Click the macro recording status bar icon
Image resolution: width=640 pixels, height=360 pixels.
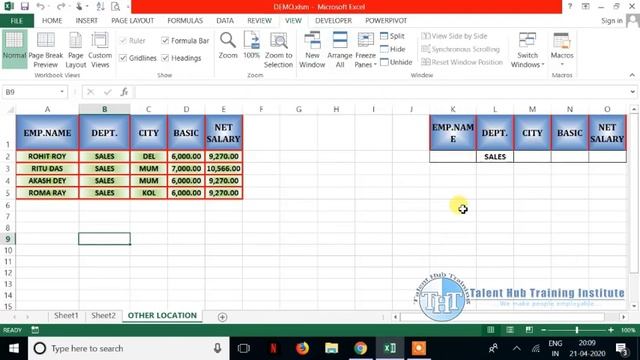(35, 330)
